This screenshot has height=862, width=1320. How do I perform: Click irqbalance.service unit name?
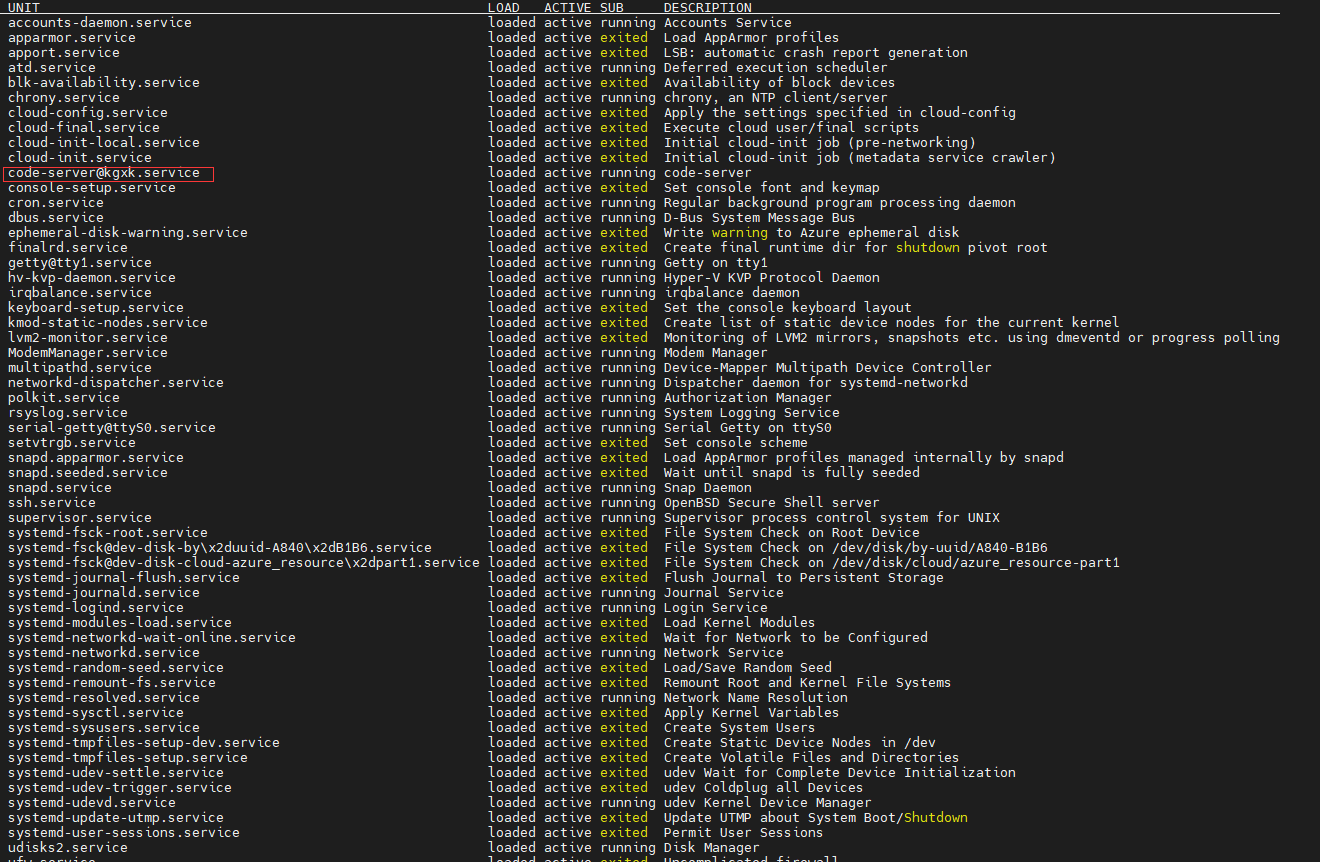[x=80, y=293]
